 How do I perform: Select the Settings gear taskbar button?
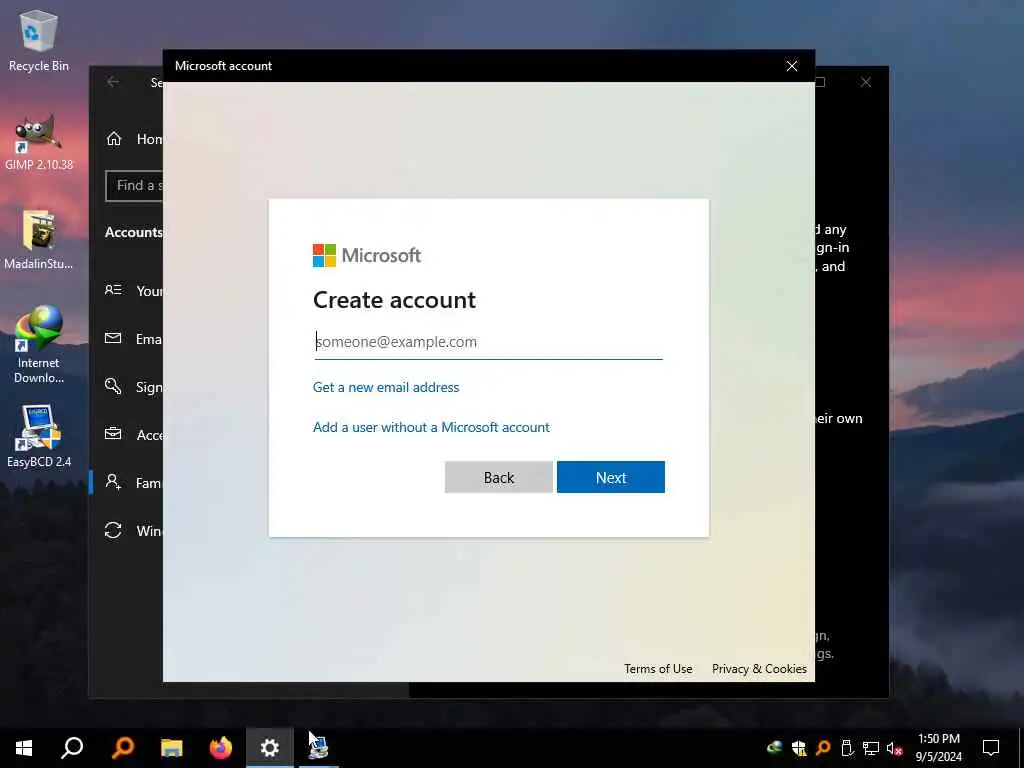click(270, 748)
